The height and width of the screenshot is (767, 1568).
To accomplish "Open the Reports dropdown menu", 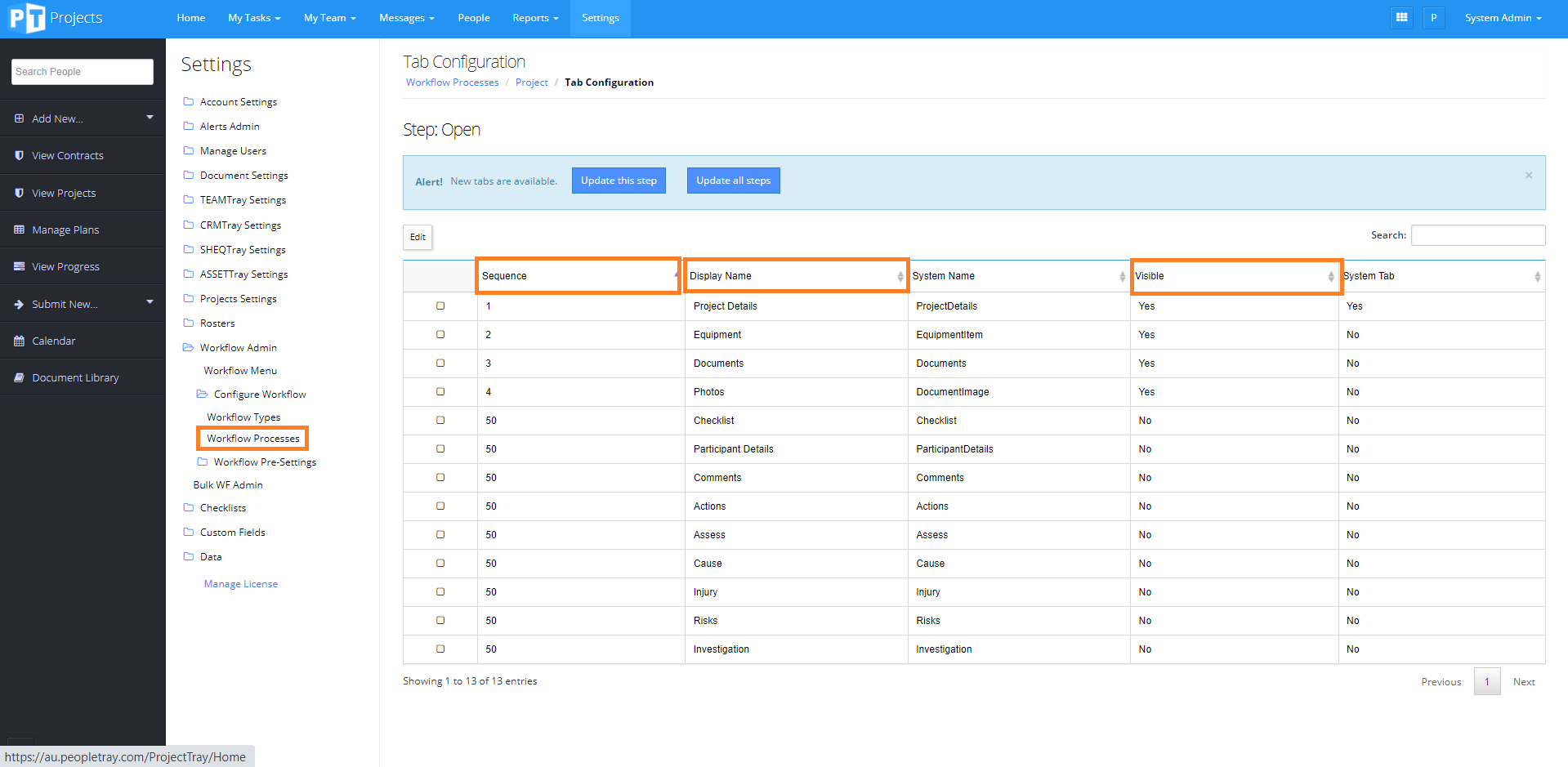I will coord(534,17).
